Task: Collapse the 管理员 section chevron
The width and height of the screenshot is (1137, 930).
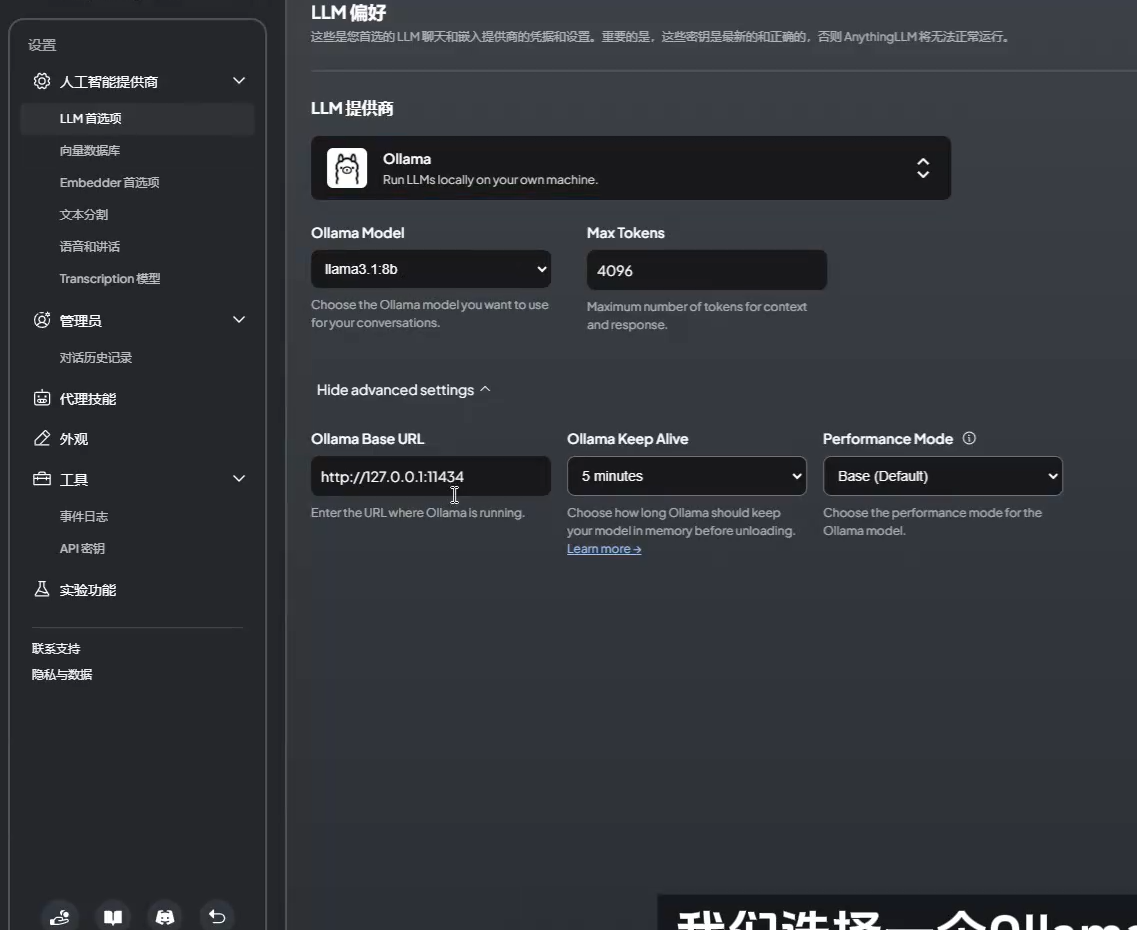Action: click(x=239, y=319)
